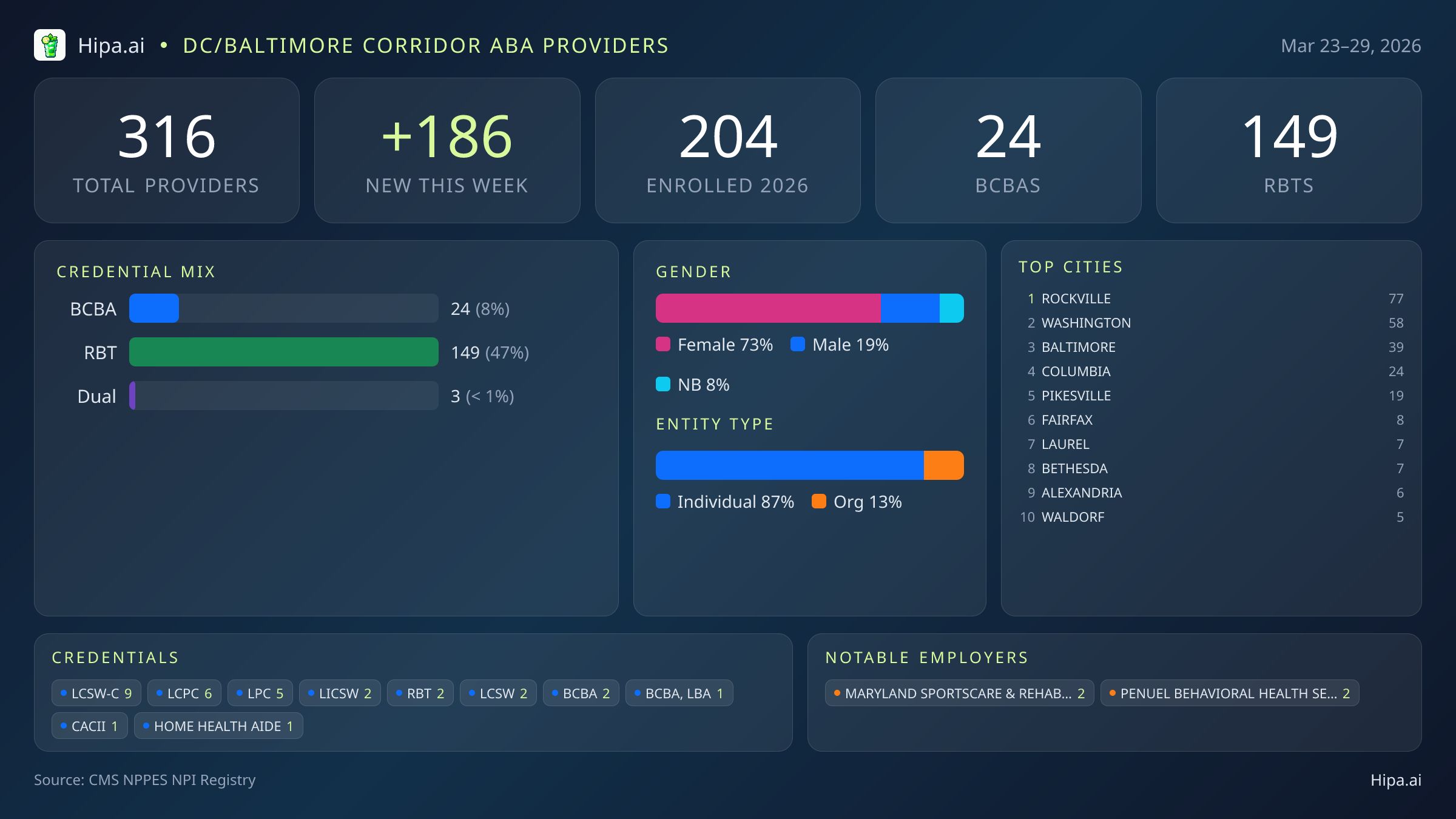Select the Individual entity legend swatch
Screen dimensions: 1456x819
[663, 502]
